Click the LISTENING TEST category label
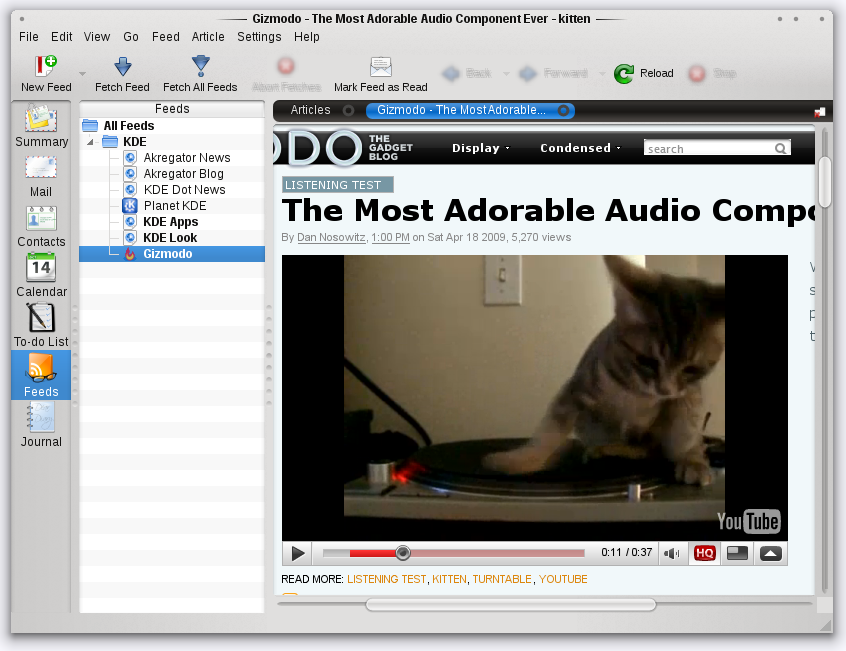846x651 pixels. click(338, 185)
